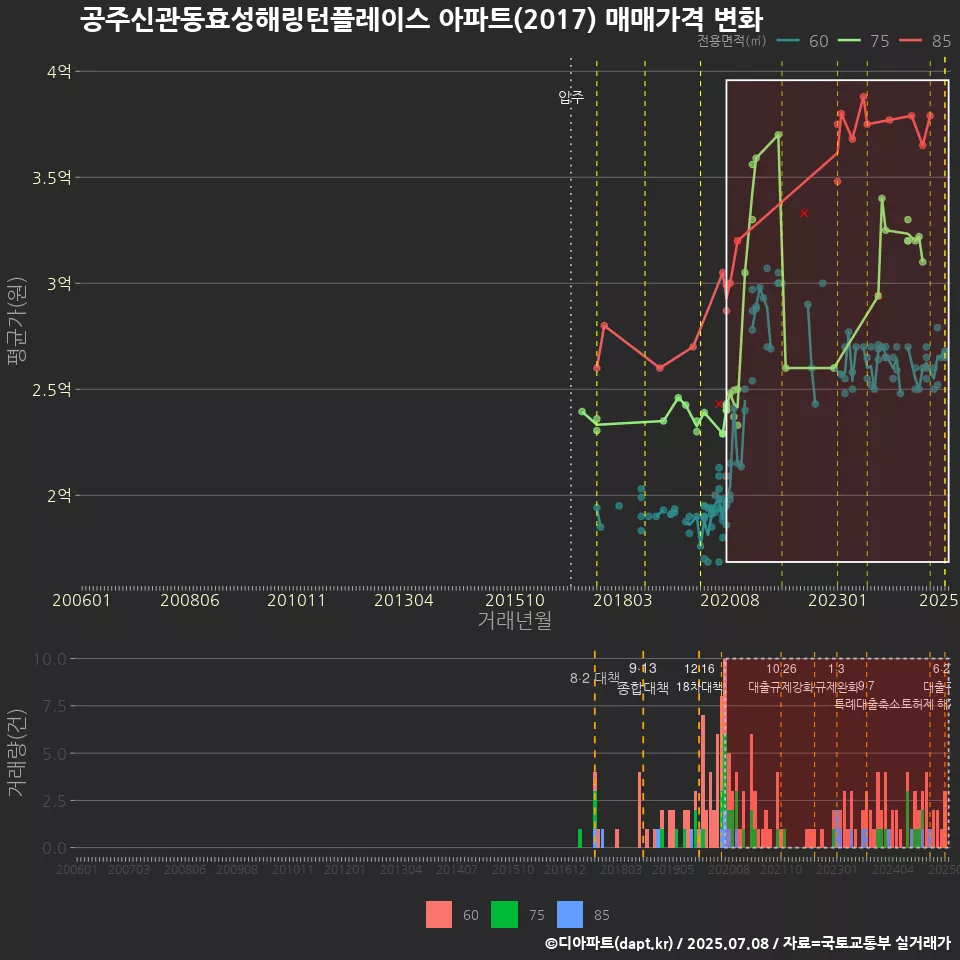The height and width of the screenshot is (960, 960).
Task: Click 201803 on the price chart x-axis
Action: pos(623,600)
